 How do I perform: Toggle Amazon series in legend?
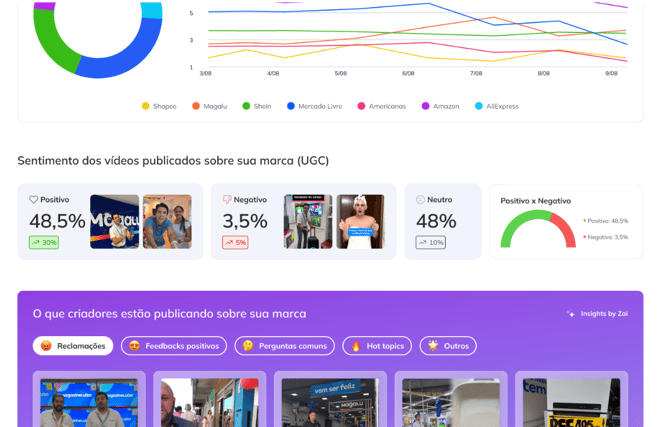(441, 106)
